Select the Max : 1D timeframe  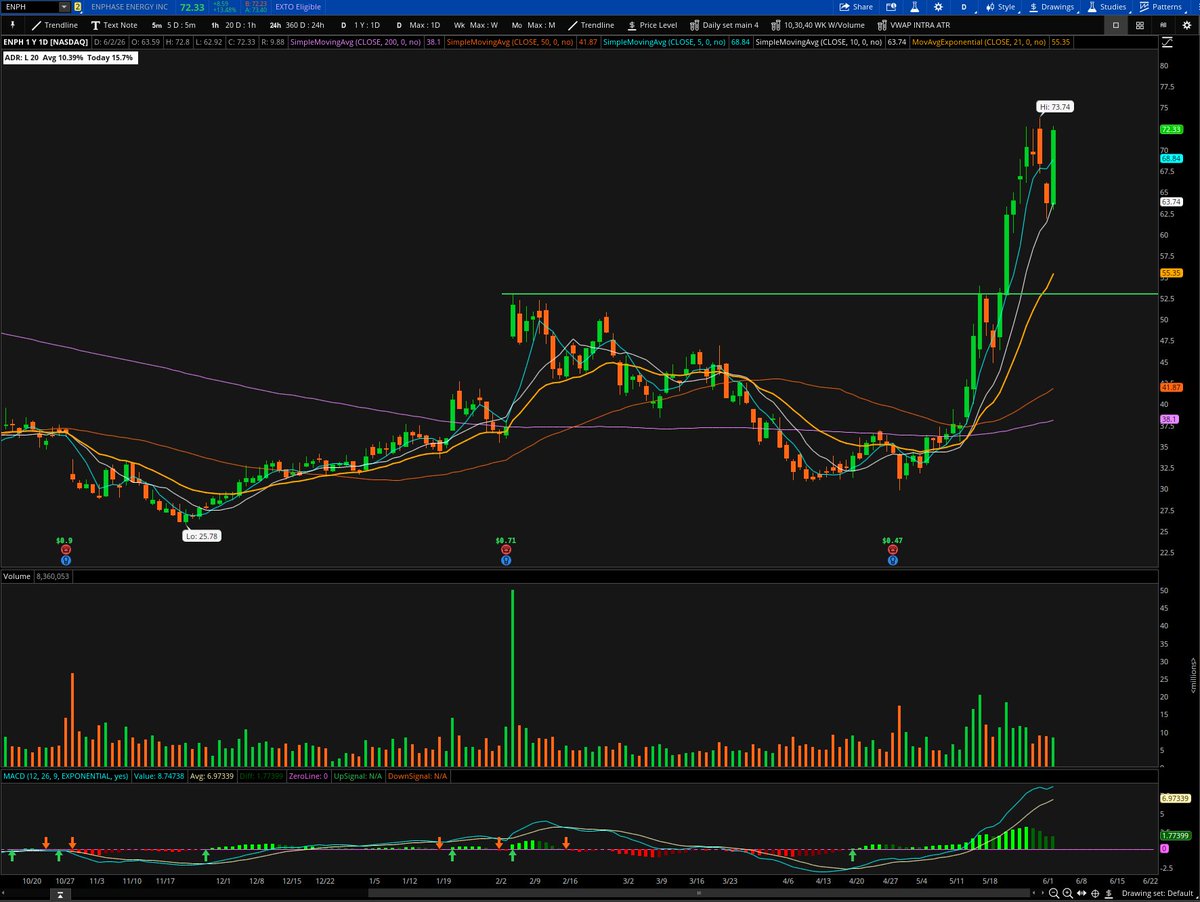pos(418,24)
